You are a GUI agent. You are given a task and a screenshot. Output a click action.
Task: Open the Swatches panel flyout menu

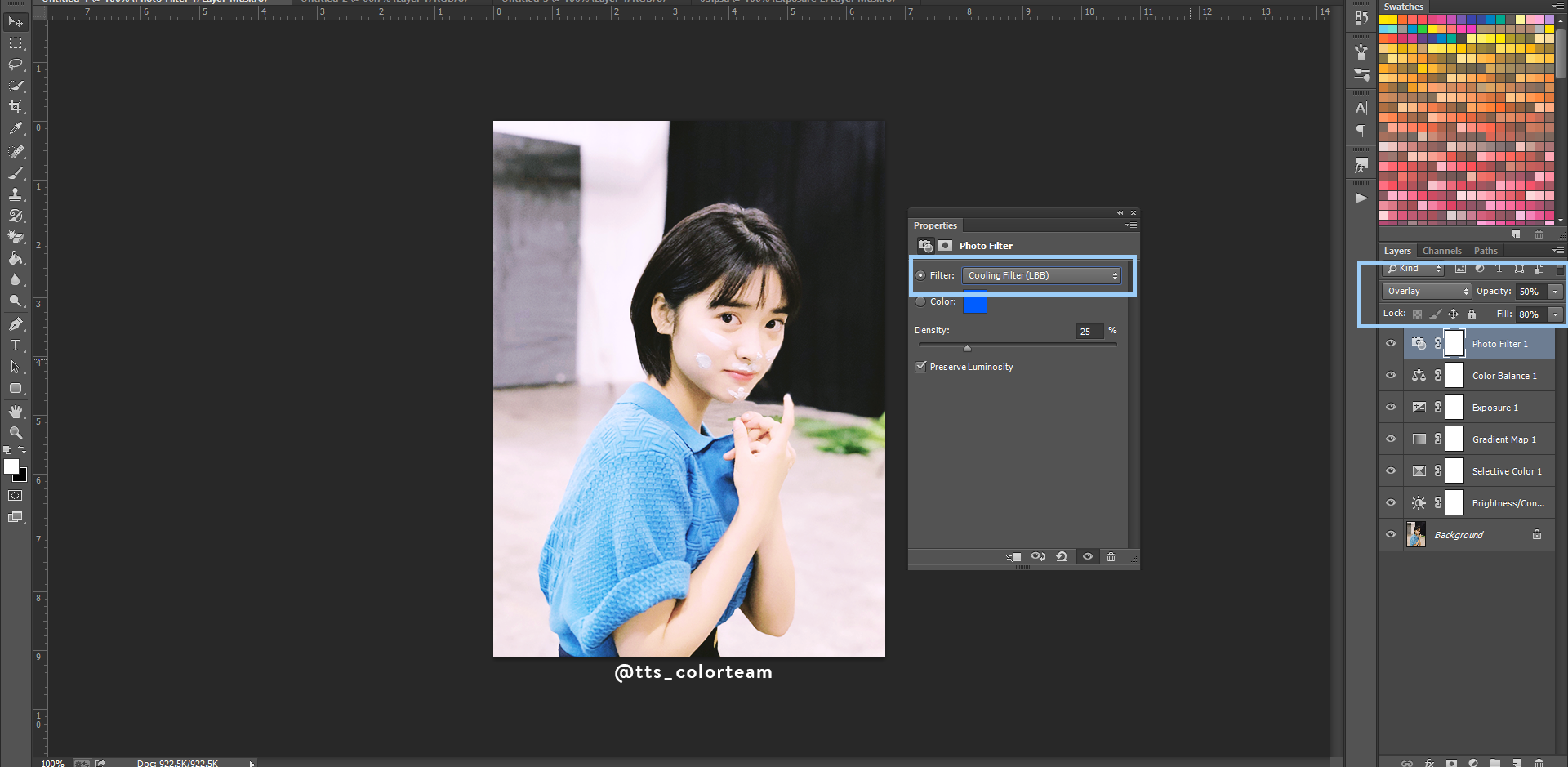[x=1557, y=7]
